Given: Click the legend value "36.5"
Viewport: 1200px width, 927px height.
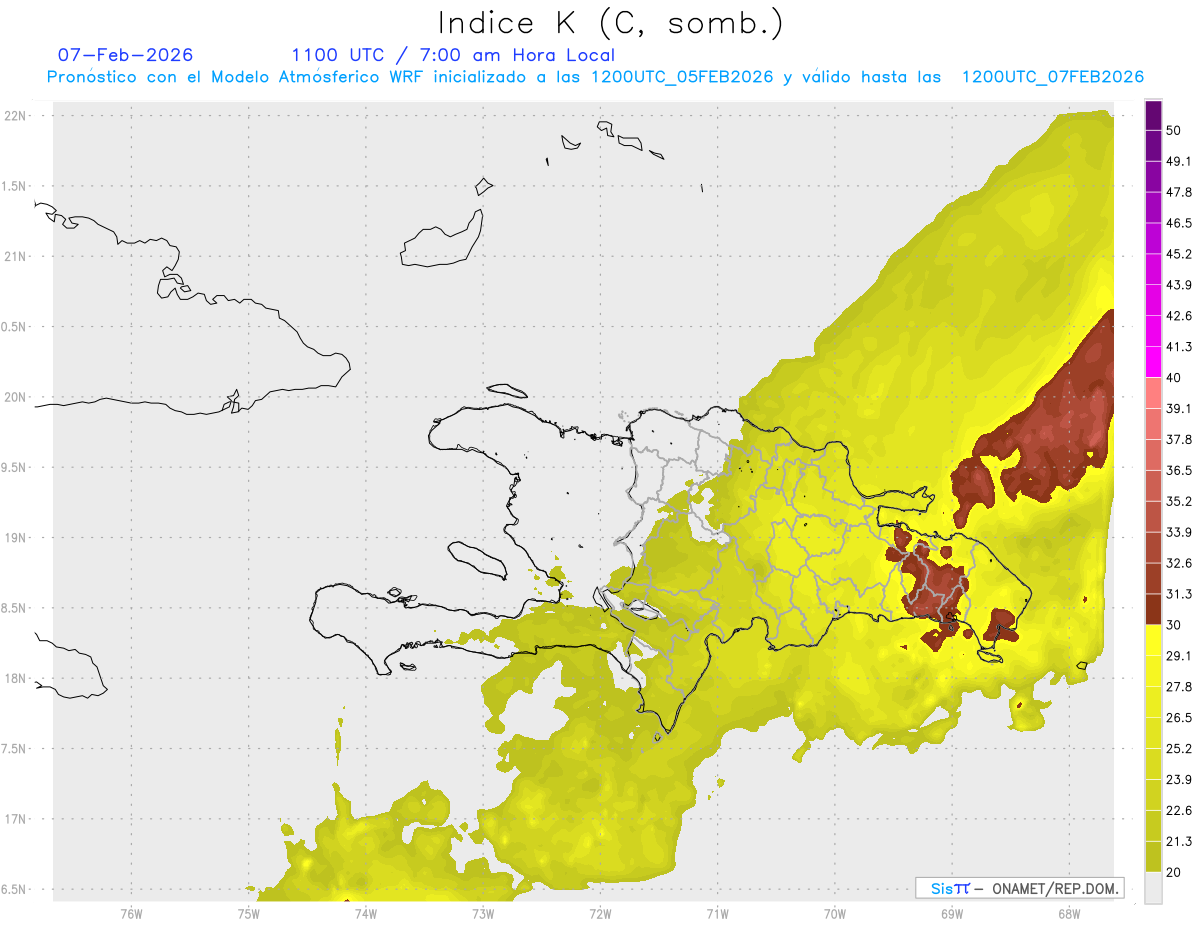Looking at the screenshot, I should [x=1179, y=470].
